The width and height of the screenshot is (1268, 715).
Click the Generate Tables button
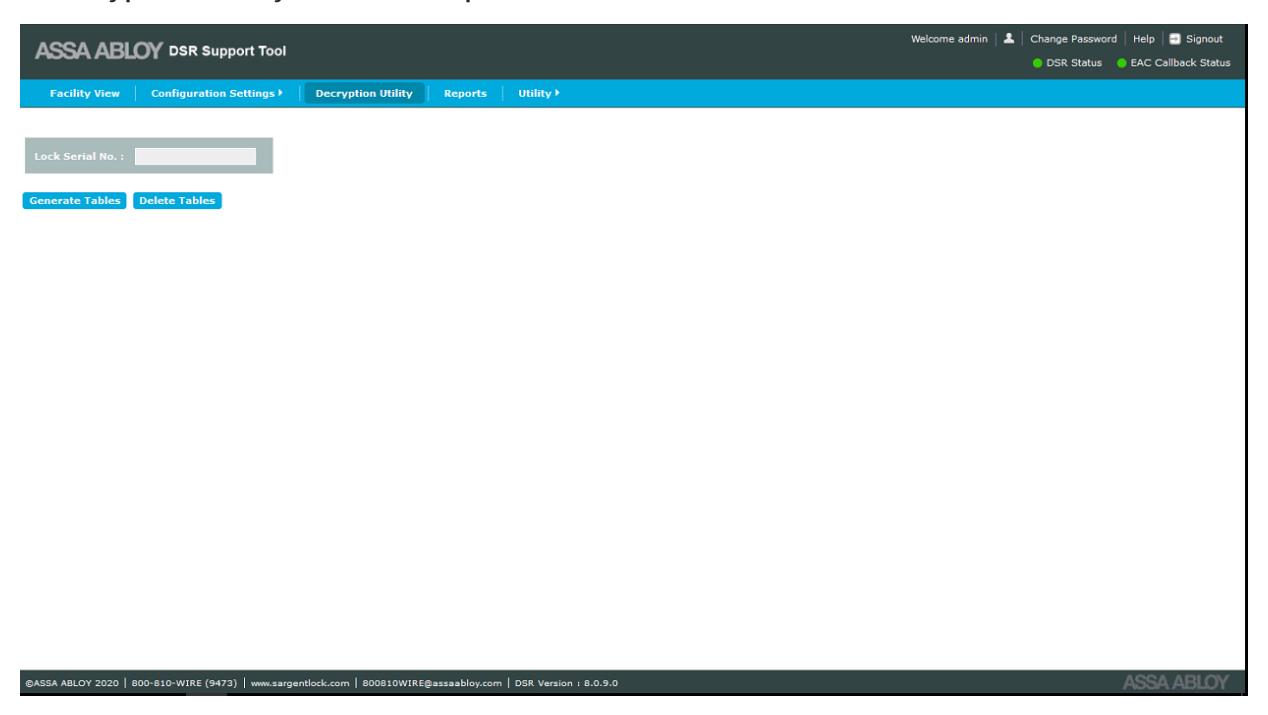pyautogui.click(x=74, y=200)
